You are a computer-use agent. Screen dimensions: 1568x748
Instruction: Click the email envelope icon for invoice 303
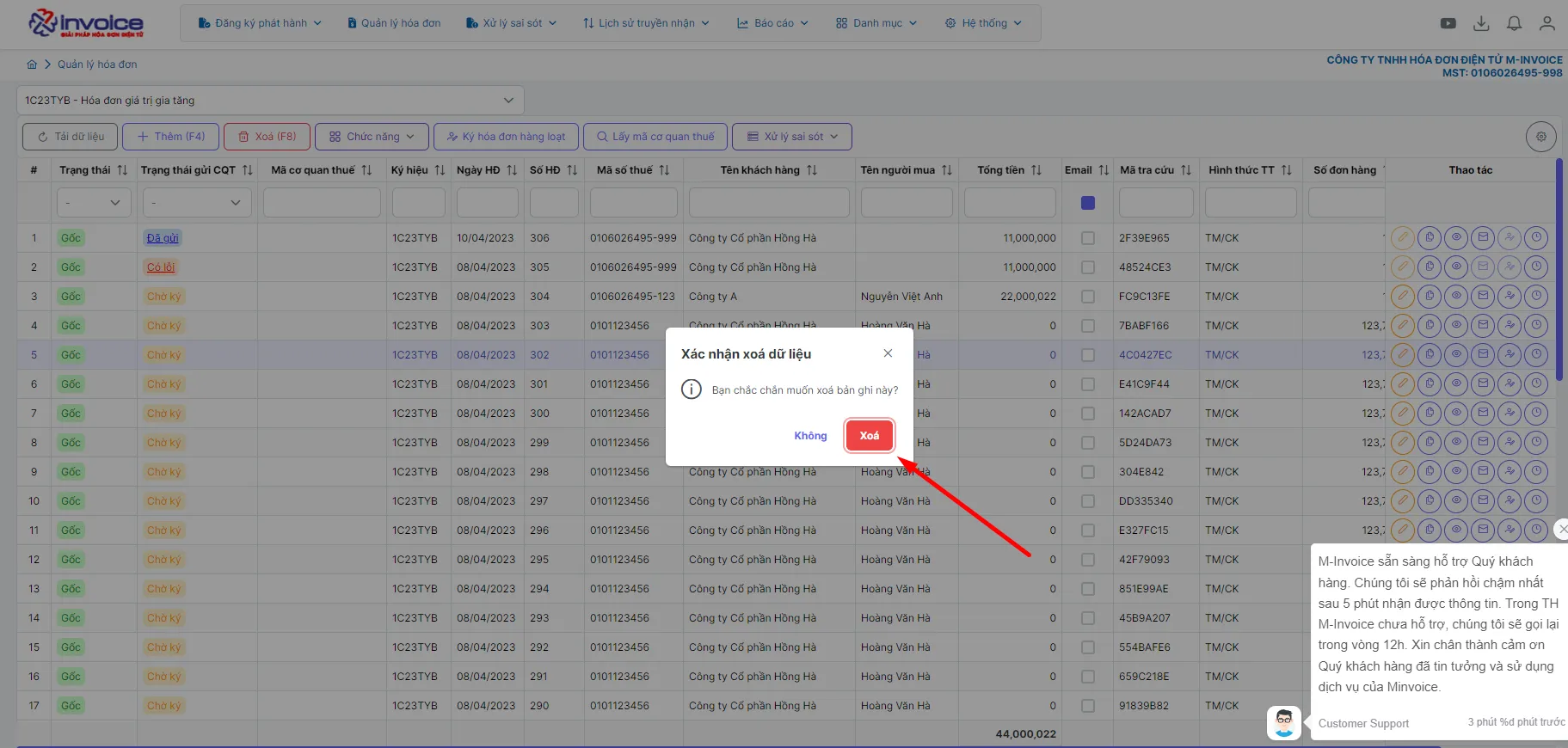tap(1483, 326)
